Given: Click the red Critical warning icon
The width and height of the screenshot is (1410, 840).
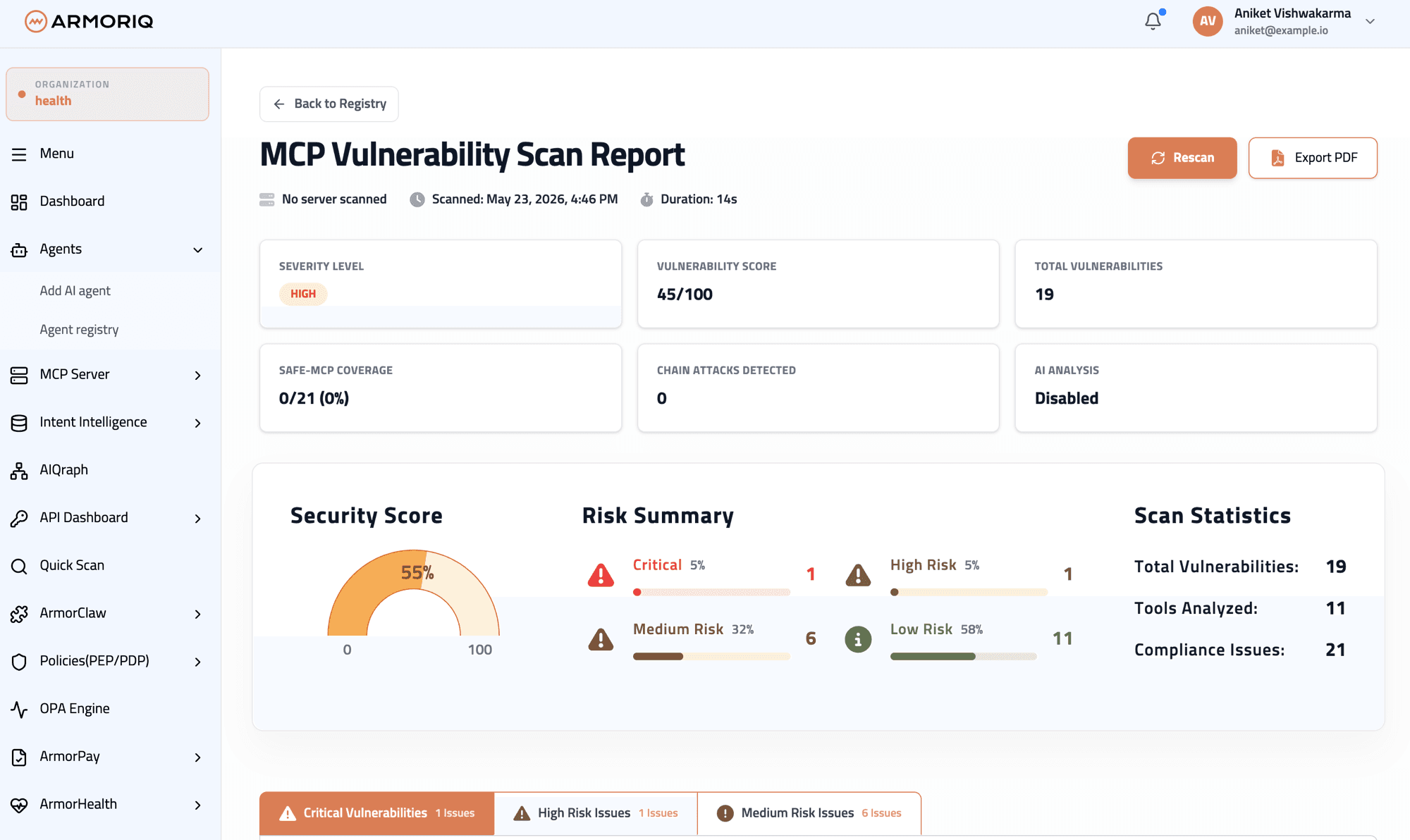Looking at the screenshot, I should [601, 575].
